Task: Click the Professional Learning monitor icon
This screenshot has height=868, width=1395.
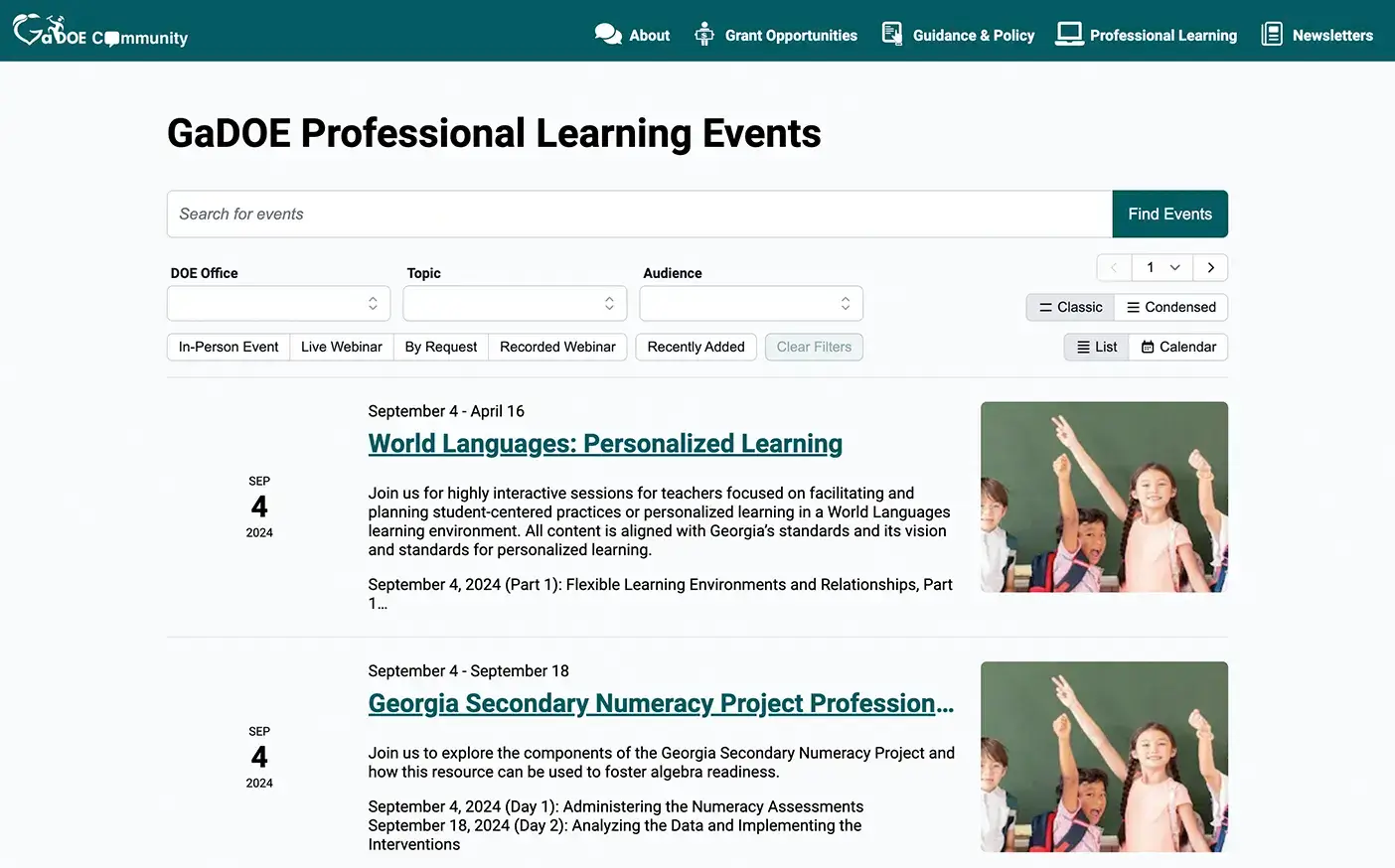Action: pyautogui.click(x=1068, y=33)
